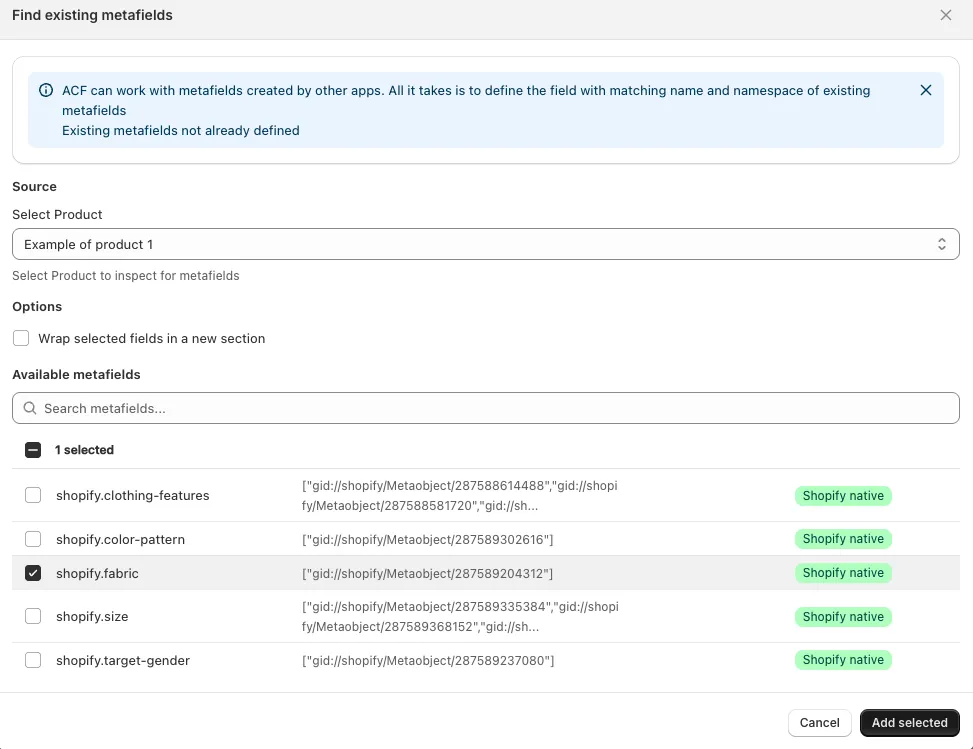Click Shopify native badge for size

(x=843, y=617)
